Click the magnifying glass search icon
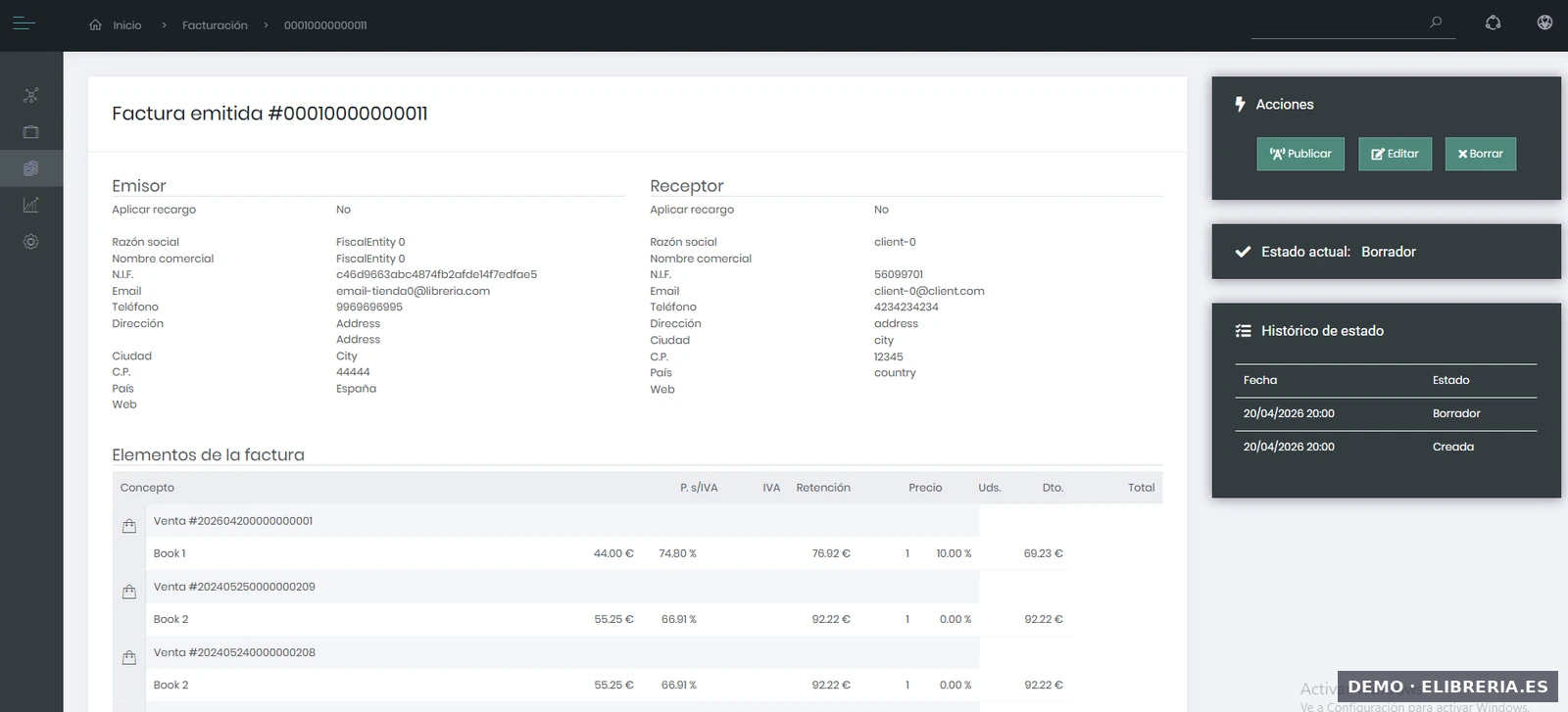This screenshot has width=1568, height=712. click(1436, 23)
